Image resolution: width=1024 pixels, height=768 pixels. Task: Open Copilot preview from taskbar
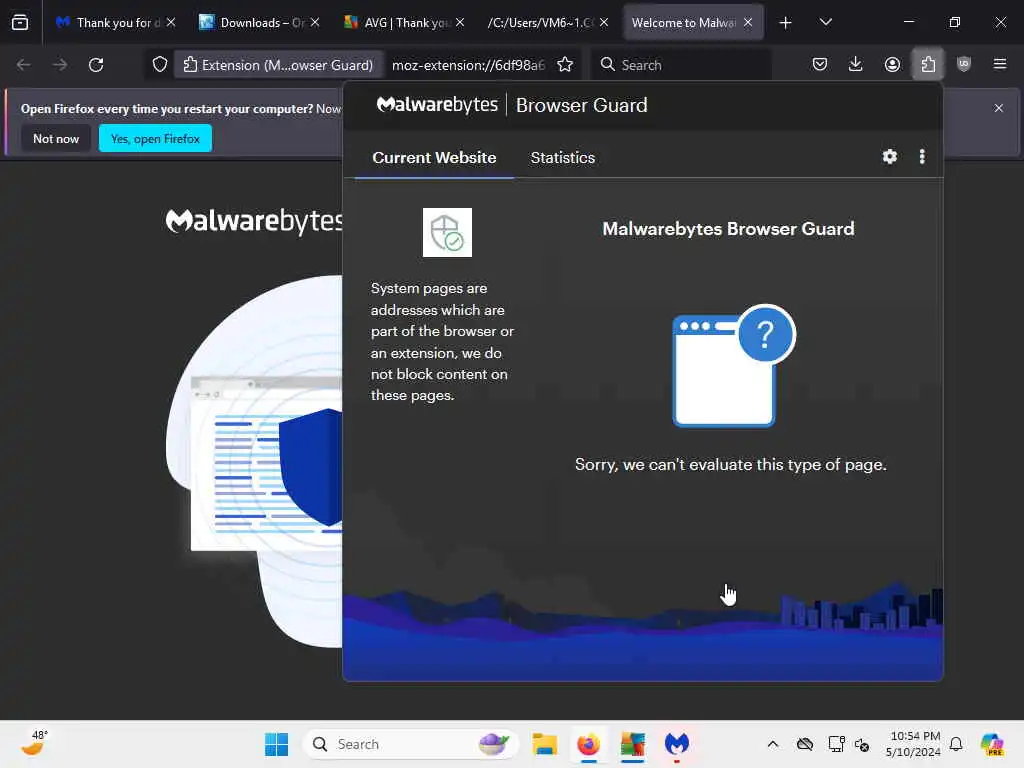tap(992, 744)
